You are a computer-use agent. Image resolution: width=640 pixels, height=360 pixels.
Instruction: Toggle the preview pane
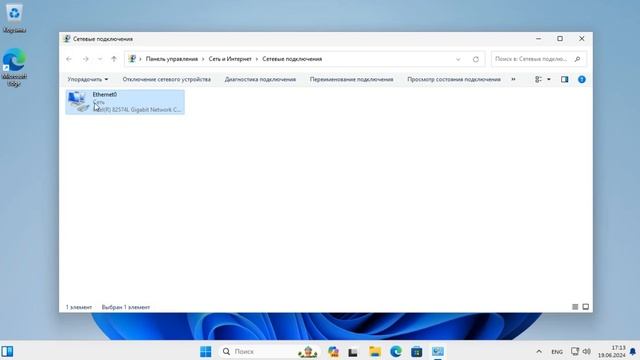564,79
